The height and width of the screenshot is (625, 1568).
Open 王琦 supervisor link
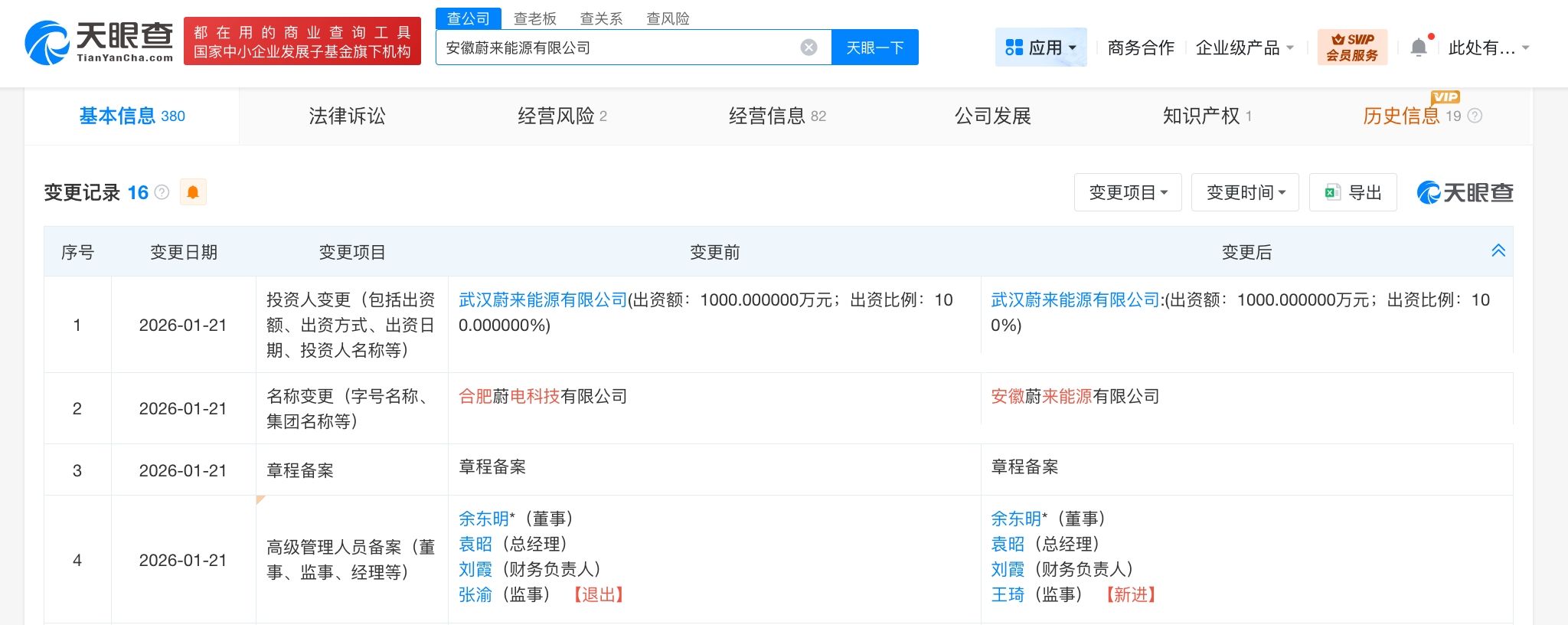1008,594
